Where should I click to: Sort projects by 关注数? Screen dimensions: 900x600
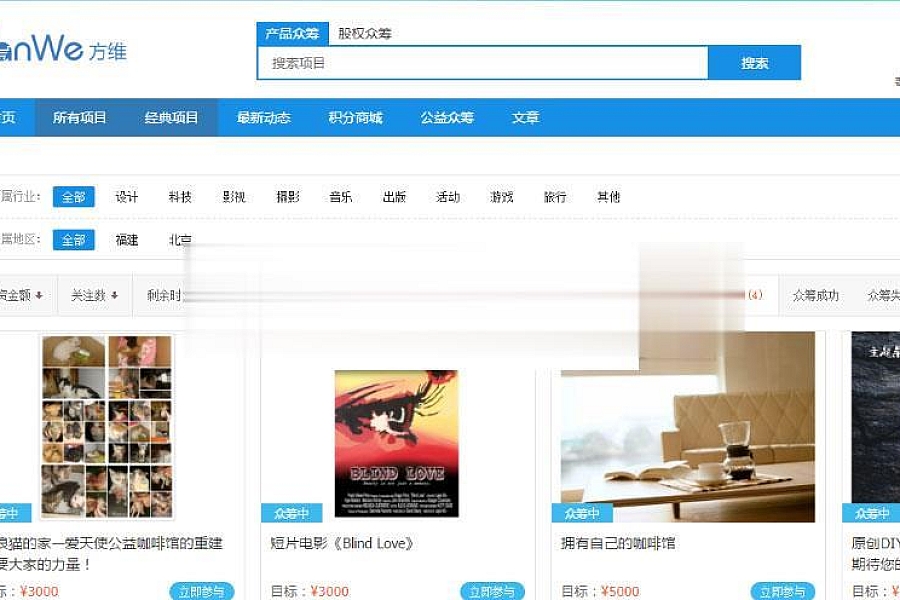pyautogui.click(x=94, y=295)
